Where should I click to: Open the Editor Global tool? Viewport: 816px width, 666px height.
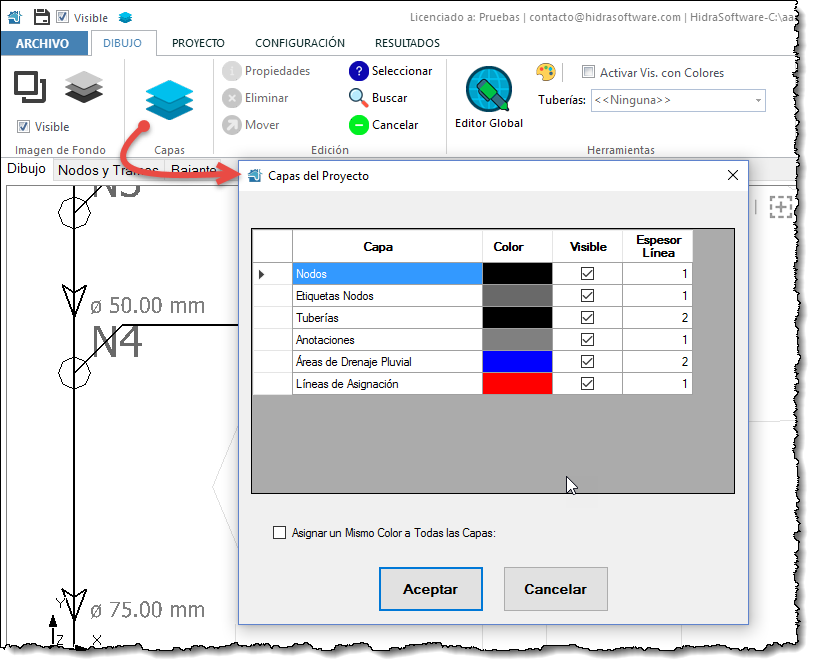(x=488, y=92)
